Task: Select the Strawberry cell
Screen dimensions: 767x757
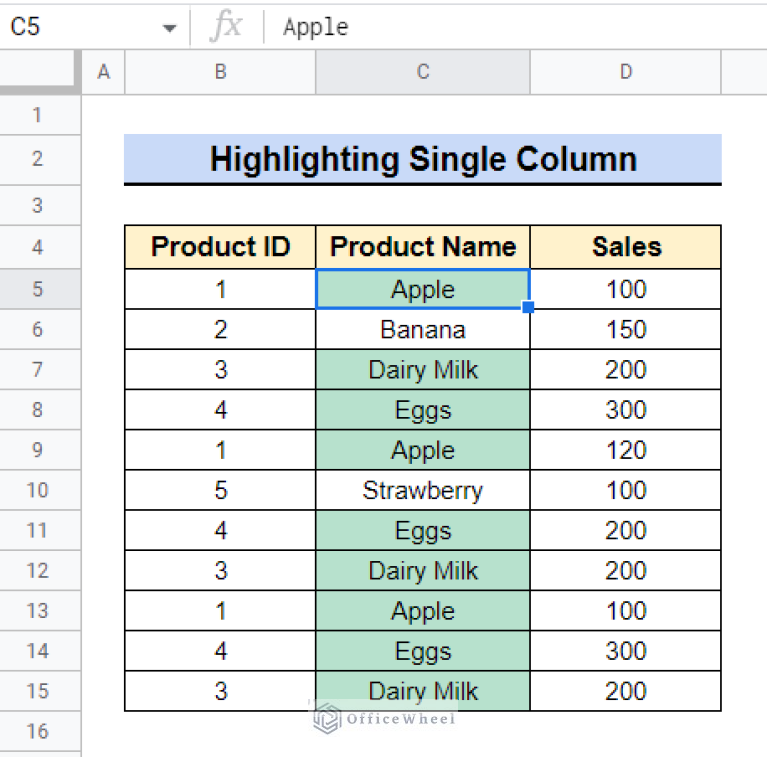Action: (423, 490)
